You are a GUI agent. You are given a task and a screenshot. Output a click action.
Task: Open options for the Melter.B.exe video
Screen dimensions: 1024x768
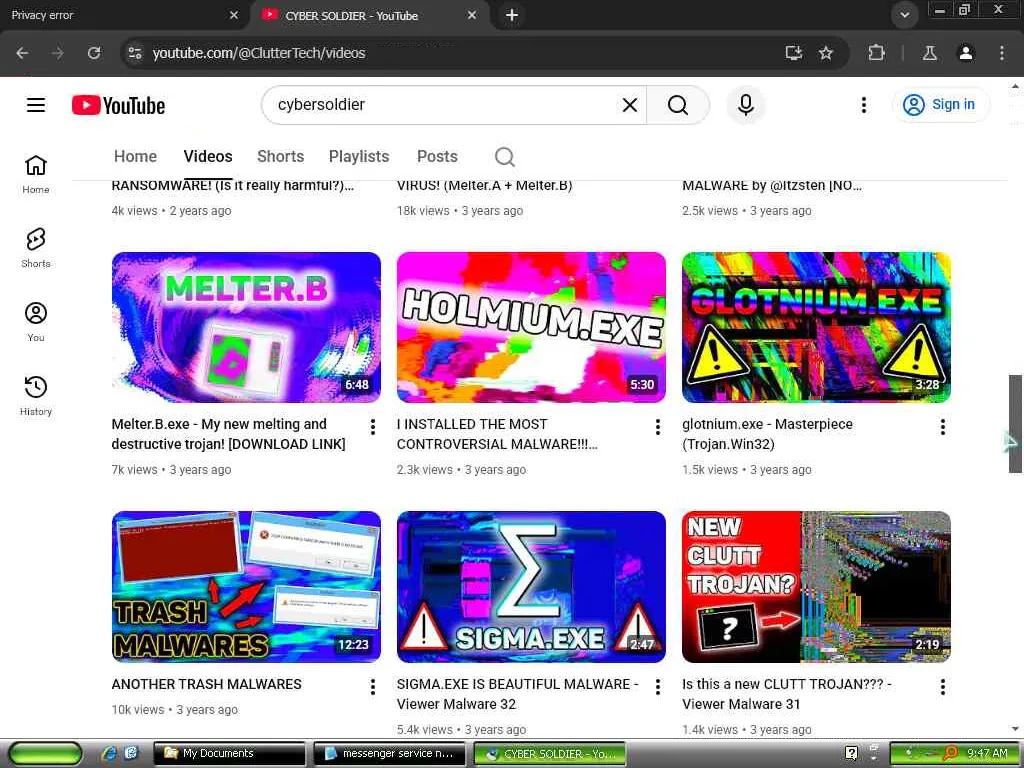point(372,427)
